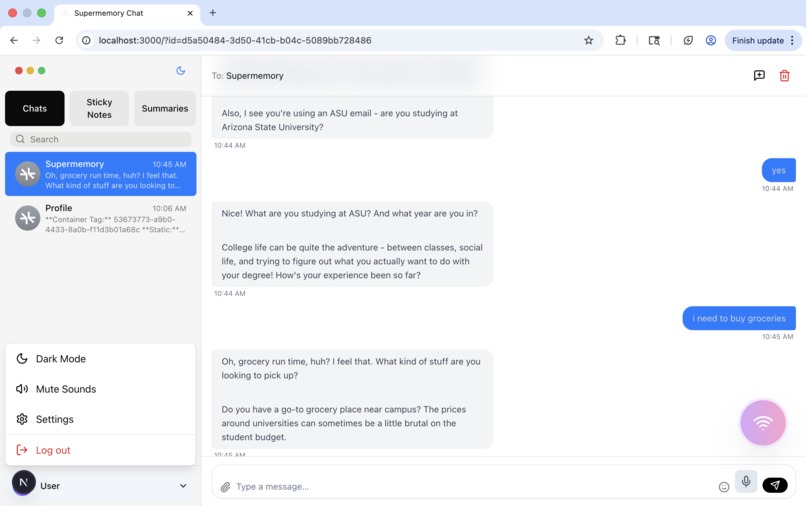This screenshot has height=506, width=806.
Task: Open a new browser tab with plus
Action: (x=213, y=13)
